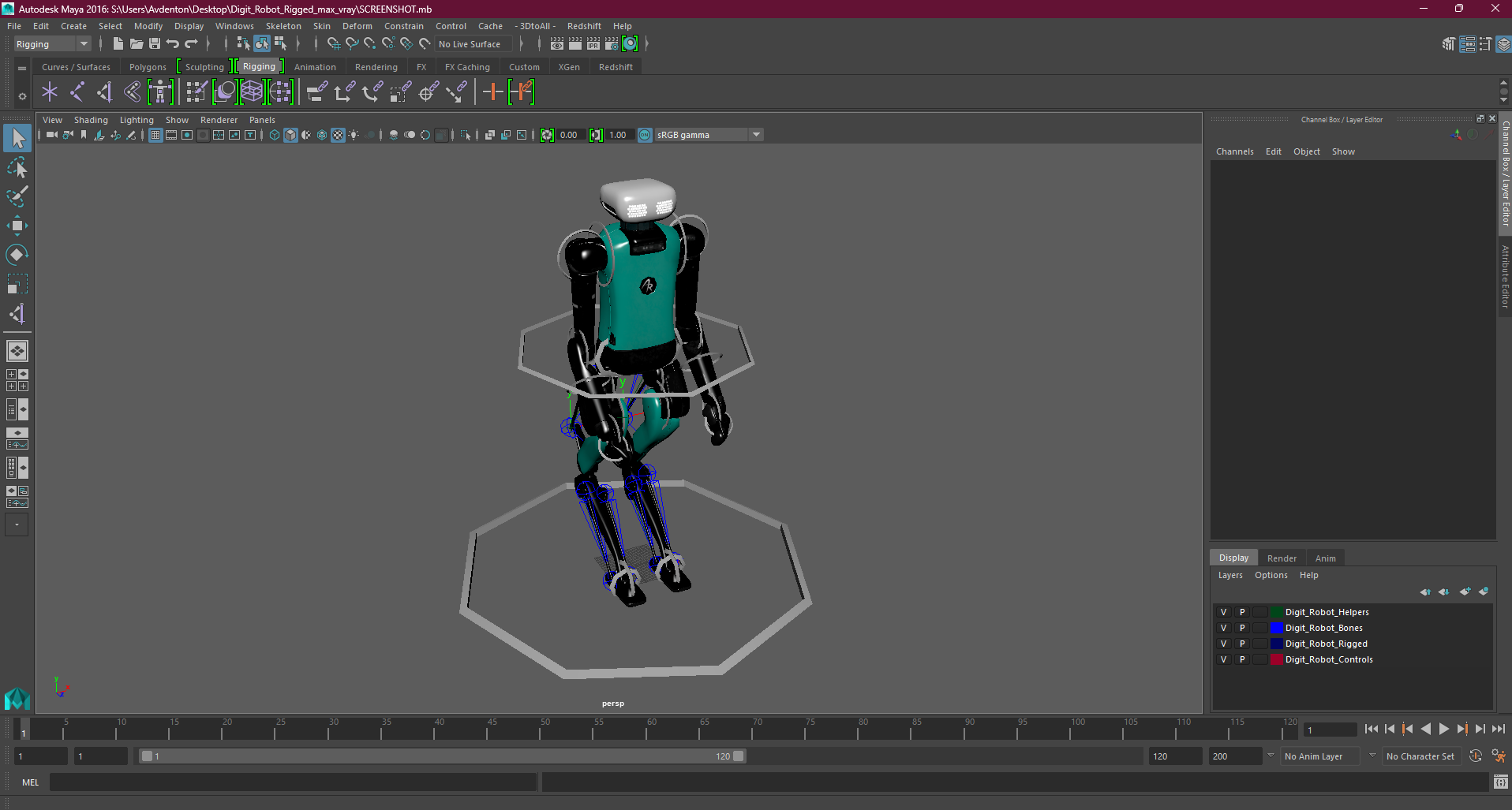Viewport: 1512px width, 810px height.
Task: Choose the Rotate tool in toolbox
Action: (17, 255)
